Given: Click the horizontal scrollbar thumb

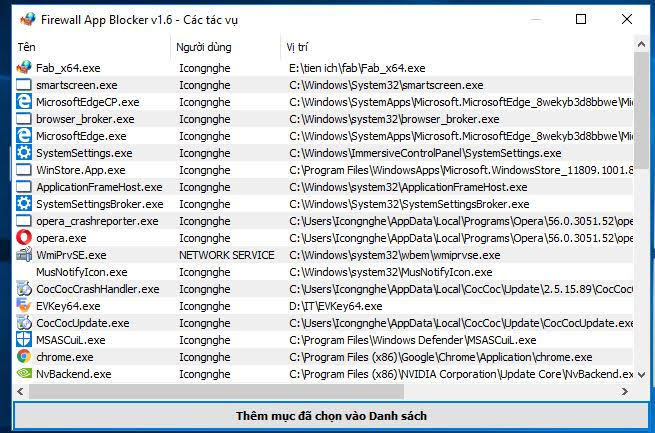Looking at the screenshot, I should click(x=216, y=391).
